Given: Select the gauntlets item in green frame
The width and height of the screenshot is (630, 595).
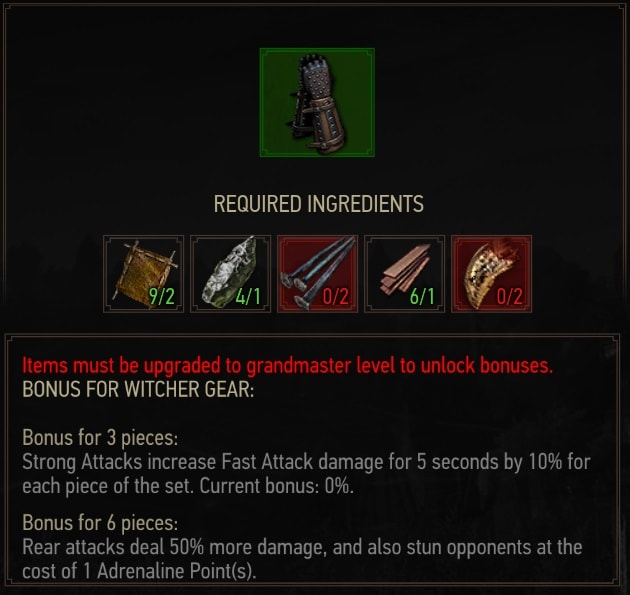Looking at the screenshot, I should 317,102.
